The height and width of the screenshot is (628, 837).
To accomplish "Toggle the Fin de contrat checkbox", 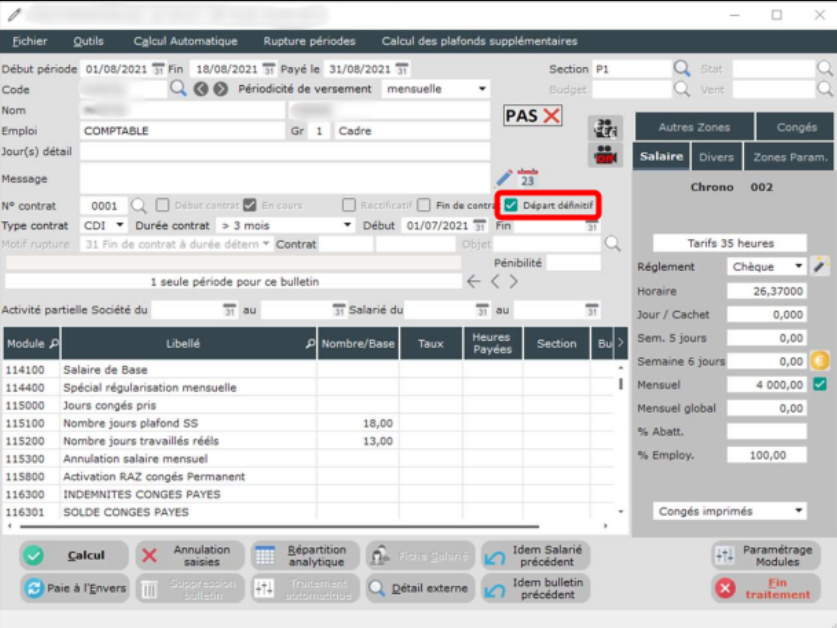I will click(424, 205).
